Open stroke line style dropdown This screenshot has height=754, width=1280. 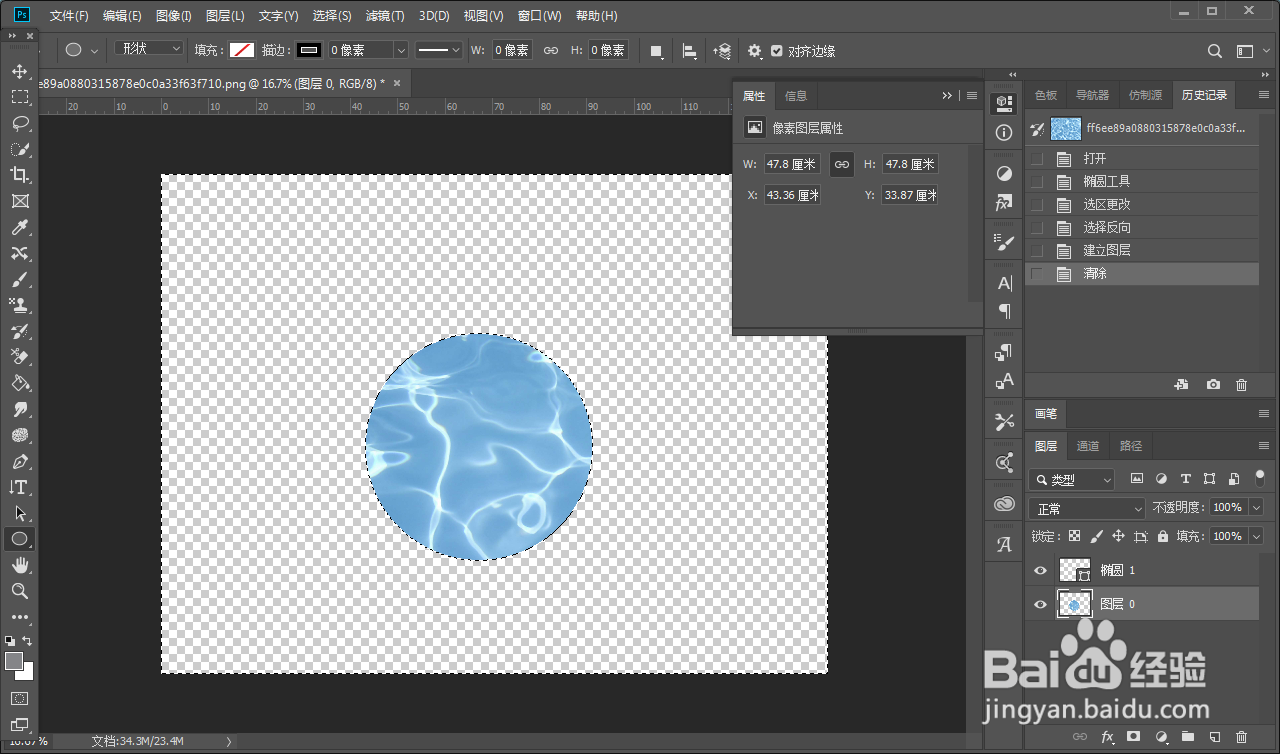[x=439, y=50]
